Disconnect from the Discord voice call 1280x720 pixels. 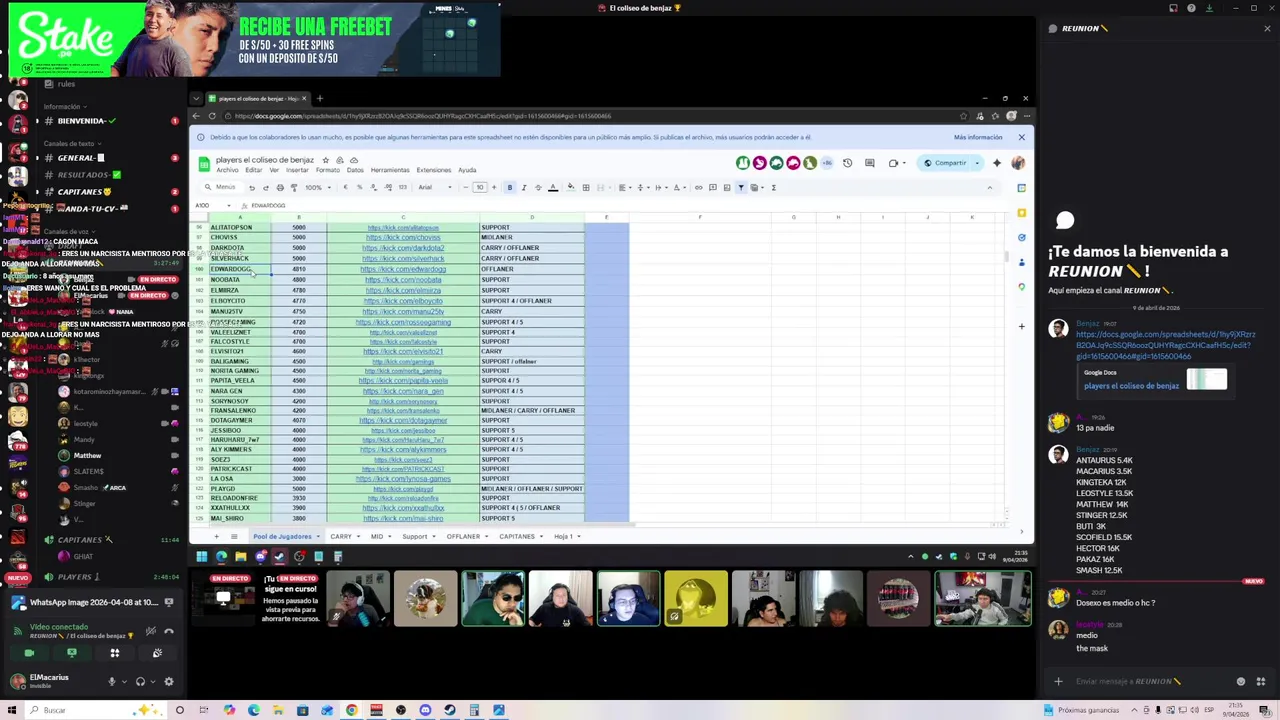click(x=168, y=631)
